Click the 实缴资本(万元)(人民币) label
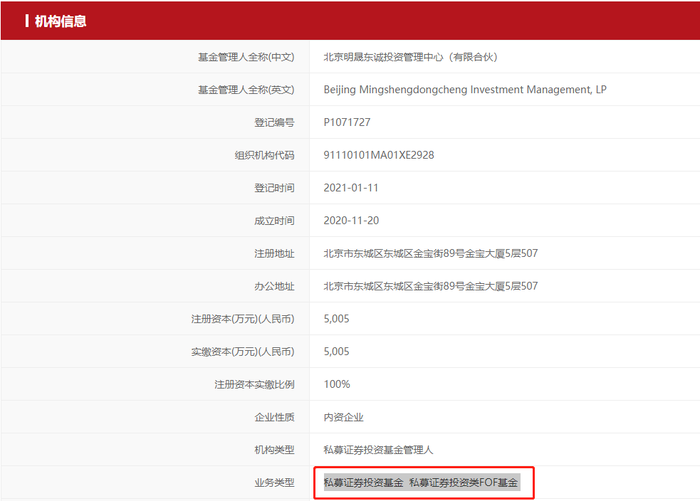 point(243,352)
